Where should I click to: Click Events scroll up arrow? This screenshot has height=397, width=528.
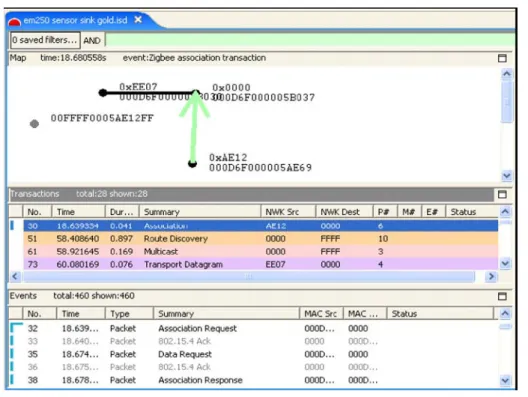click(x=505, y=313)
